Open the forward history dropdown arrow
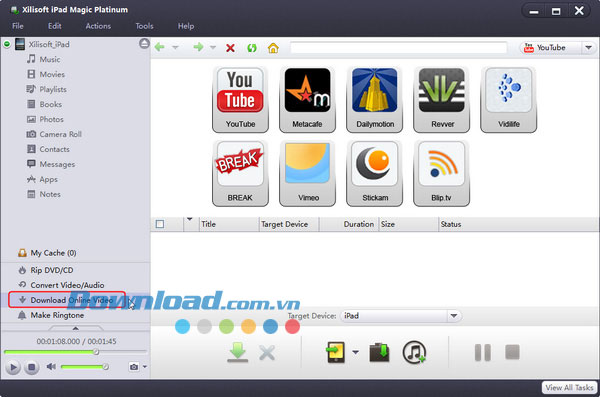Viewport: 600px width, 397px height. click(213, 48)
